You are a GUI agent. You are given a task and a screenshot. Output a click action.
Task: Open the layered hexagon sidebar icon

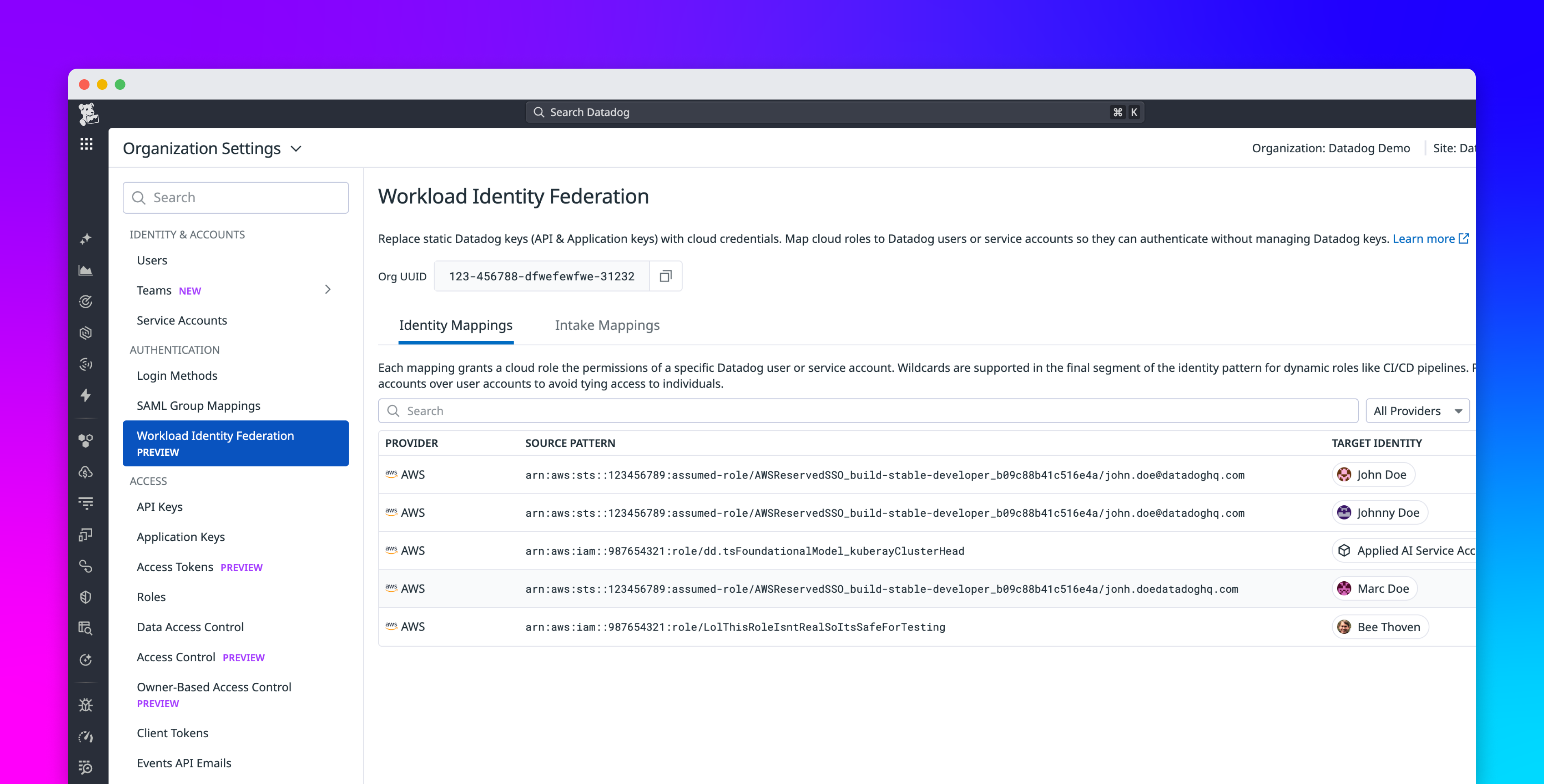pos(86,333)
